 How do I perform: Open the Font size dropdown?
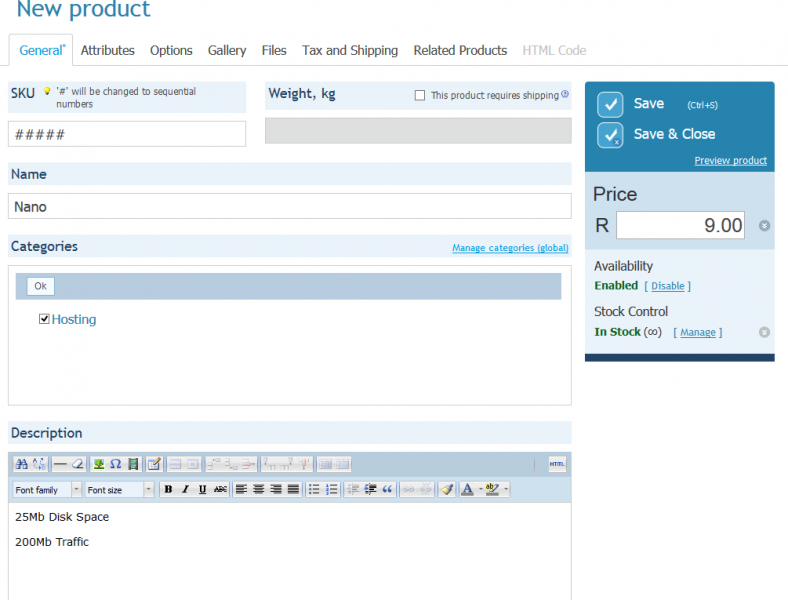[x=119, y=489]
